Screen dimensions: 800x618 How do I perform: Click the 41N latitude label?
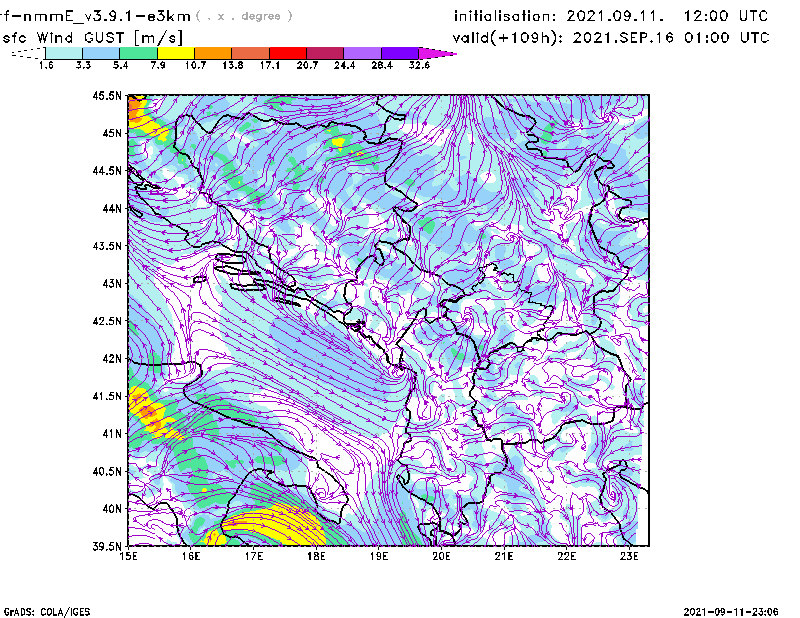[x=112, y=434]
